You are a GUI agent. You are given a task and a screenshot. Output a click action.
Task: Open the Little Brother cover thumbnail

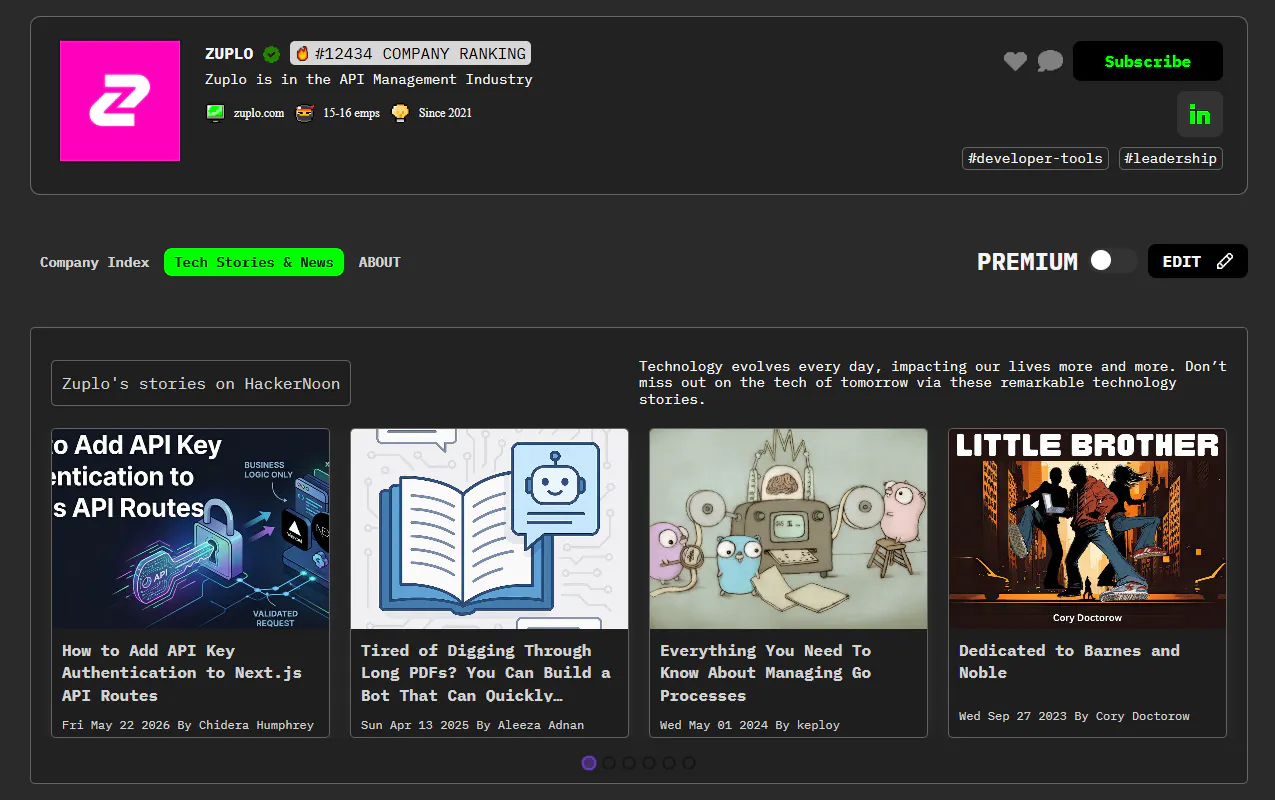(1087, 529)
